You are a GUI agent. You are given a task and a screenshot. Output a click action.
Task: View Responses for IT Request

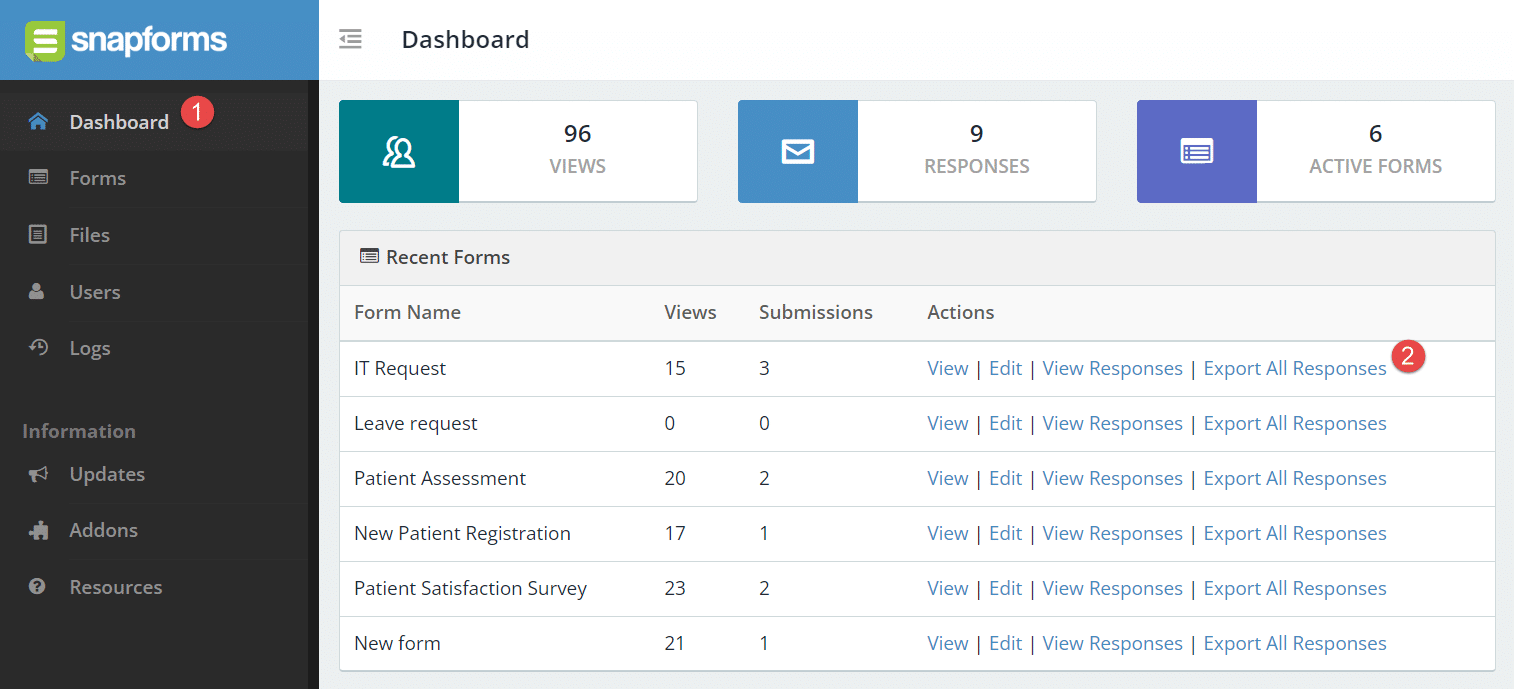click(x=1112, y=368)
